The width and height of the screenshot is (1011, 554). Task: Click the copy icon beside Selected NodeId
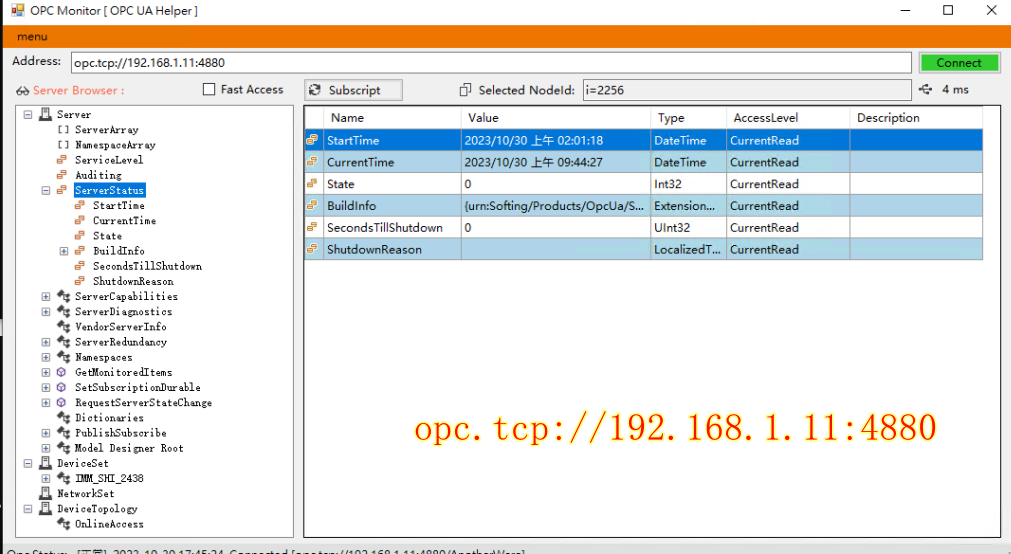point(465,90)
